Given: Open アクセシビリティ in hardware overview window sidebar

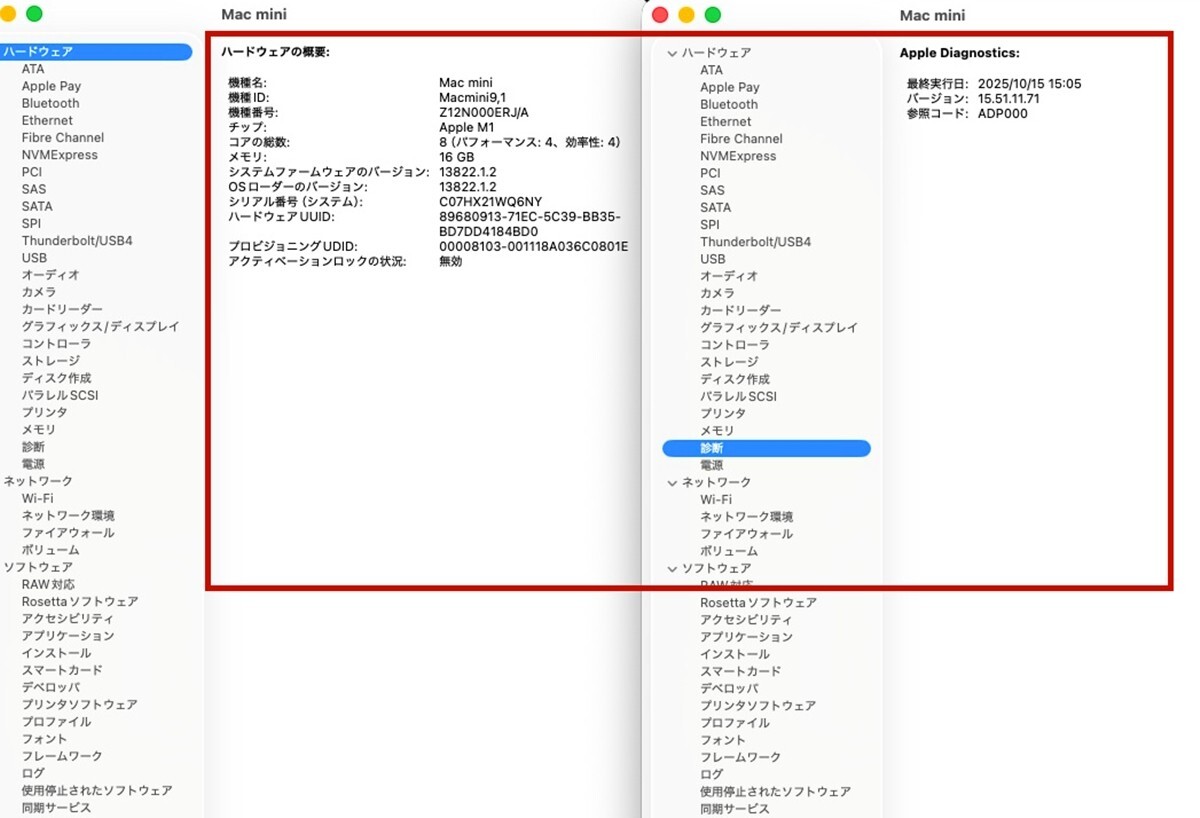Looking at the screenshot, I should point(68,619).
